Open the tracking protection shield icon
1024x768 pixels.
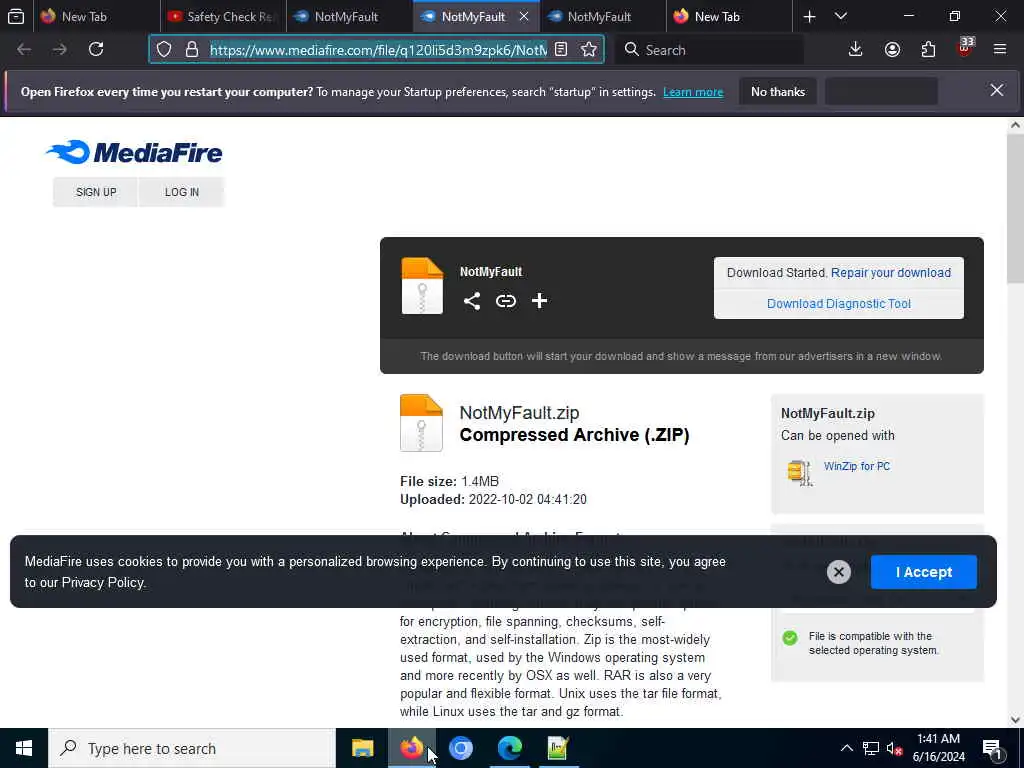(x=164, y=50)
